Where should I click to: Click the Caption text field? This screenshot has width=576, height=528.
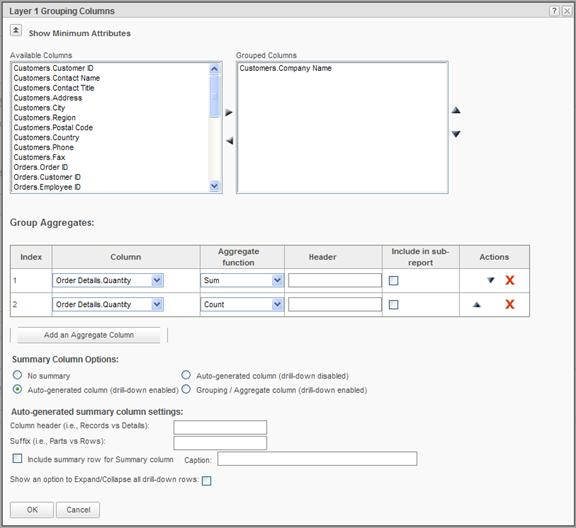click(317, 459)
